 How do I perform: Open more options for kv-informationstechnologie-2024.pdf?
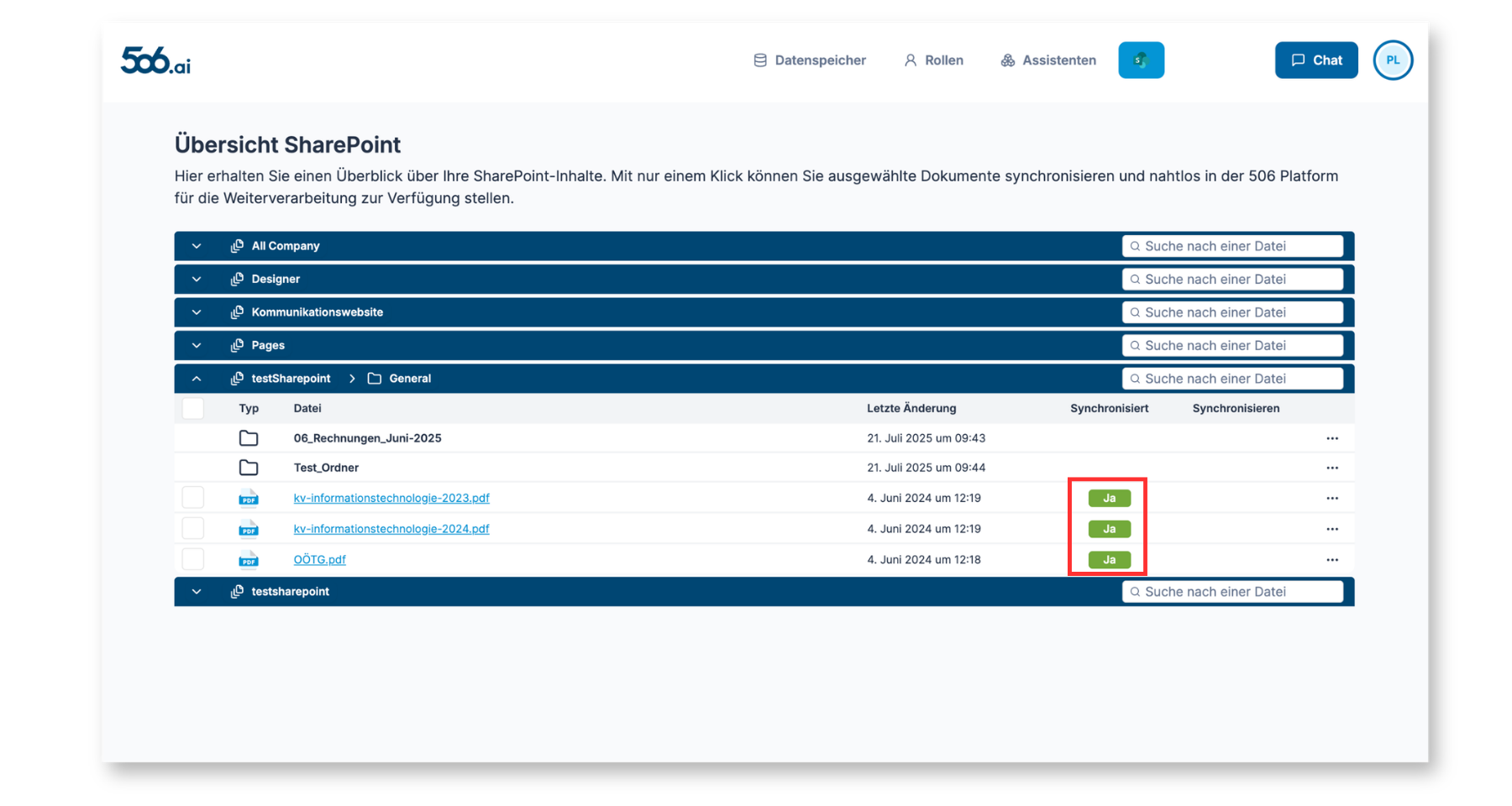point(1332,529)
